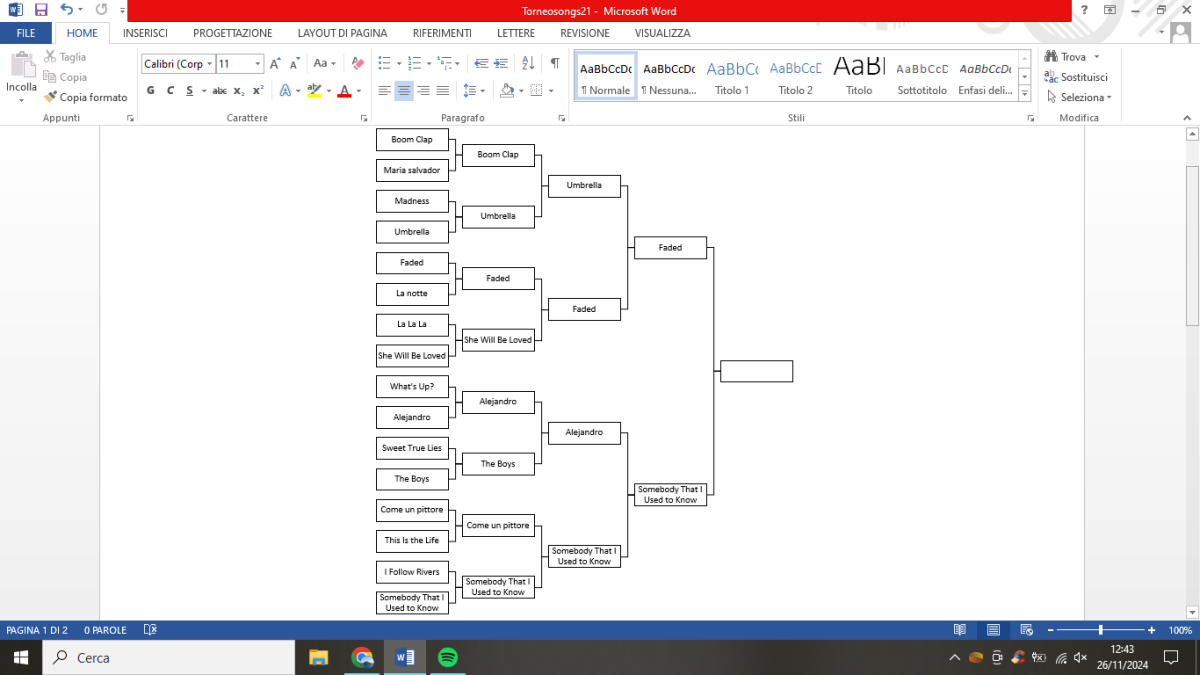Expand the font size dropdown
This screenshot has width=1200, height=675.
coord(258,64)
